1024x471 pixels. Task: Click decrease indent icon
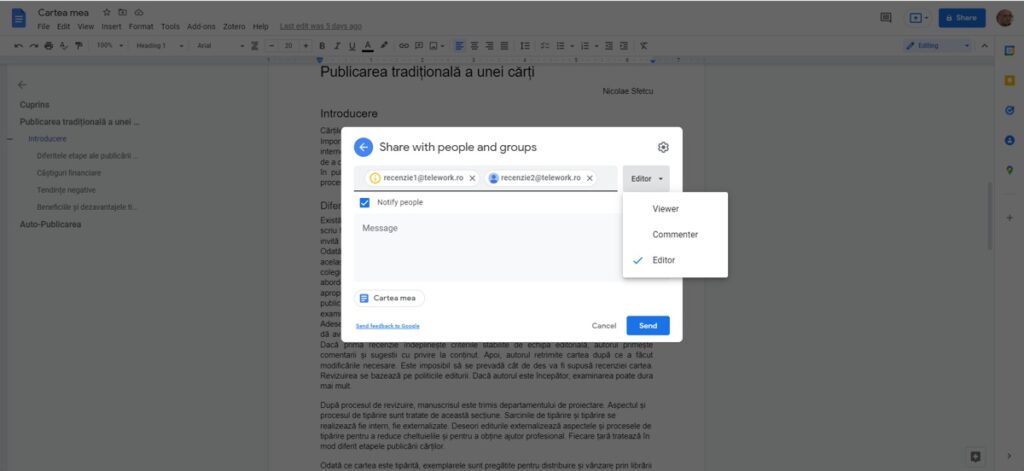pos(609,46)
